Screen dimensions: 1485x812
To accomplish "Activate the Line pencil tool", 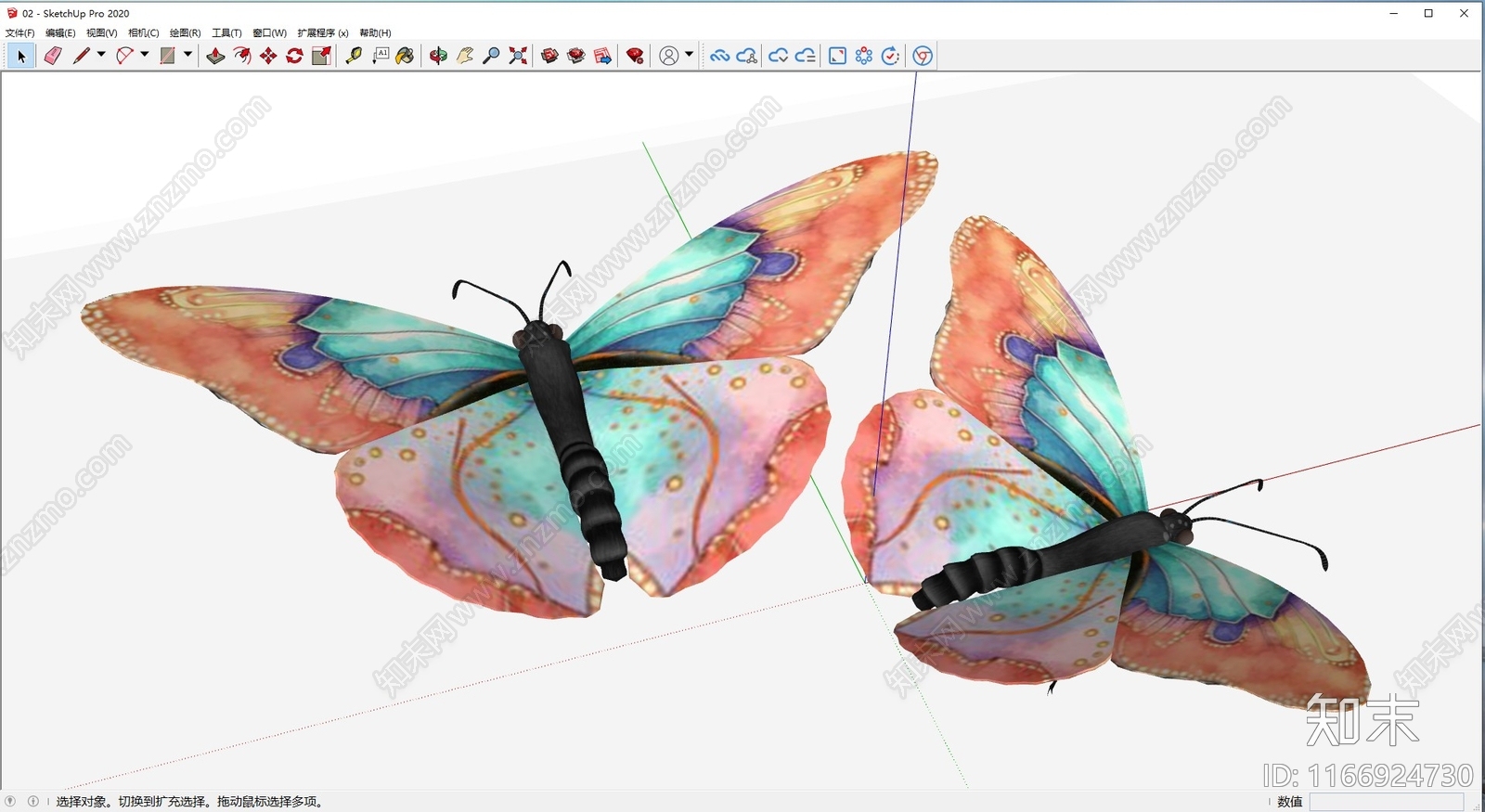I will 82,56.
